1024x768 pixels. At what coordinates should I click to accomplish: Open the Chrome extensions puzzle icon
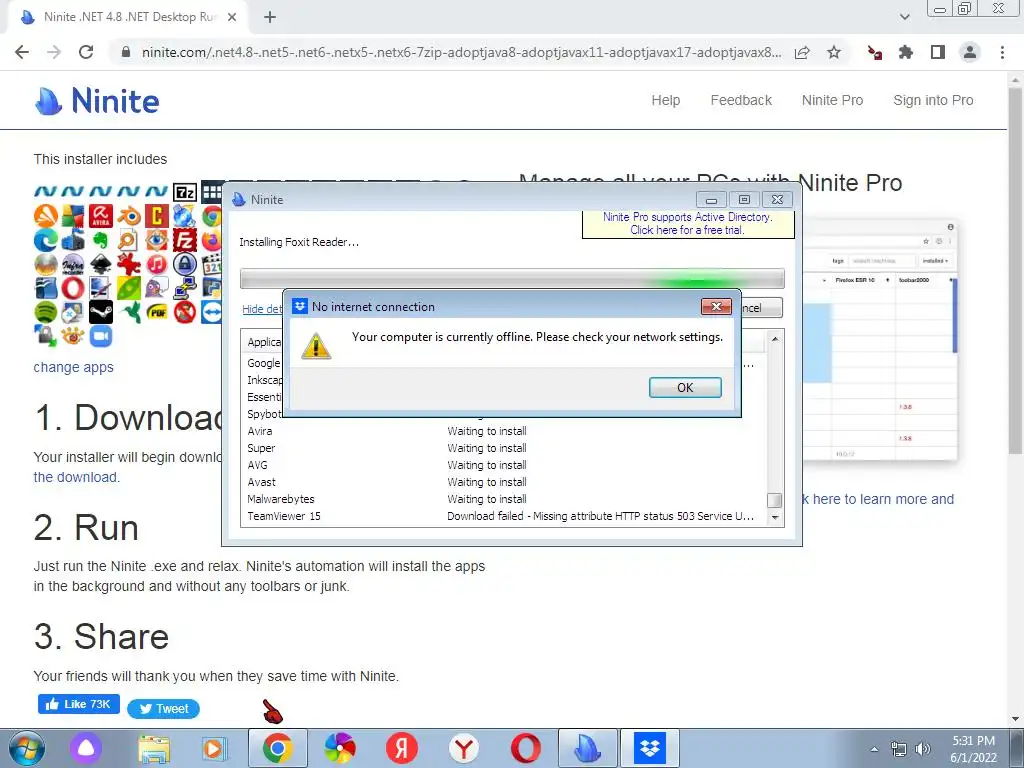[906, 52]
